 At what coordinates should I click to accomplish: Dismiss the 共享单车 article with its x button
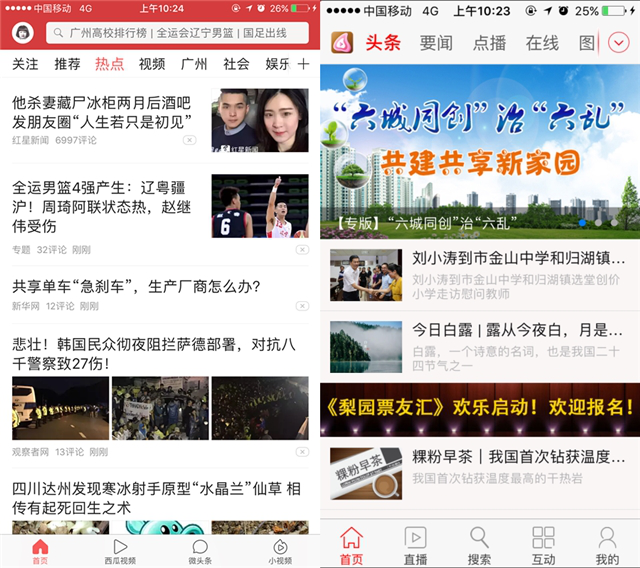click(x=302, y=306)
